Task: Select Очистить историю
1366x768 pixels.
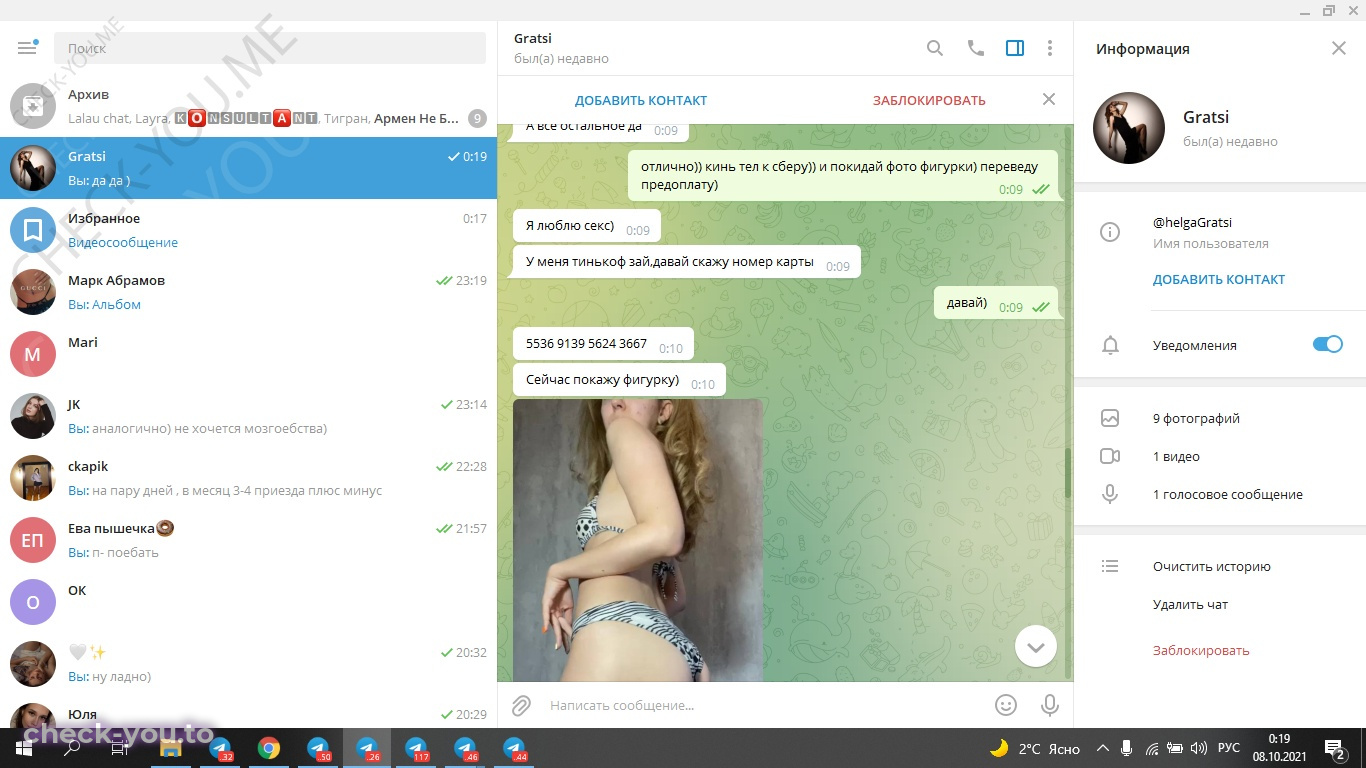Action: [x=1211, y=566]
